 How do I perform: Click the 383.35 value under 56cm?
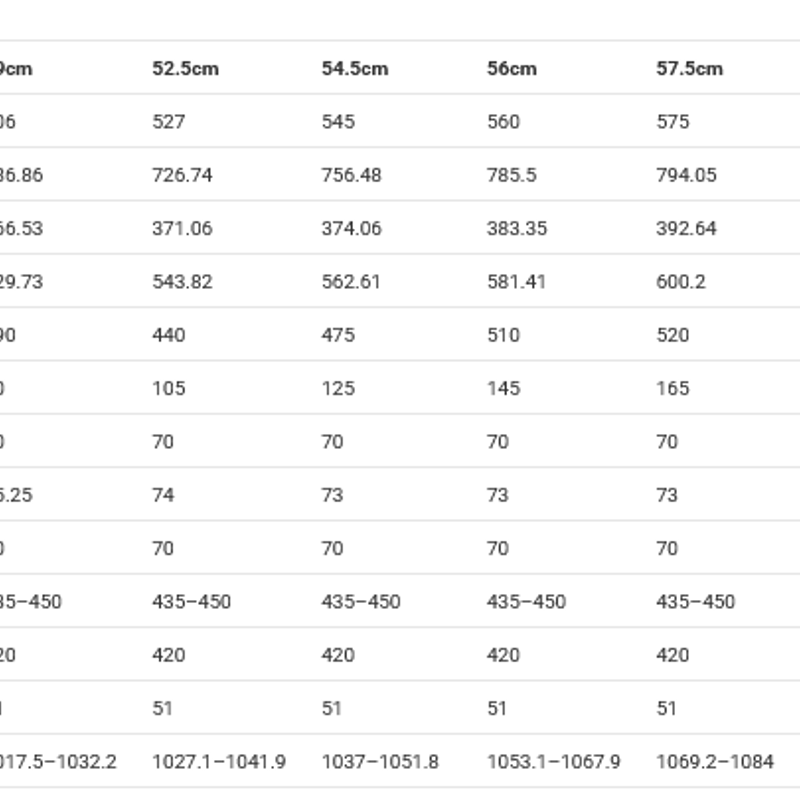point(517,229)
